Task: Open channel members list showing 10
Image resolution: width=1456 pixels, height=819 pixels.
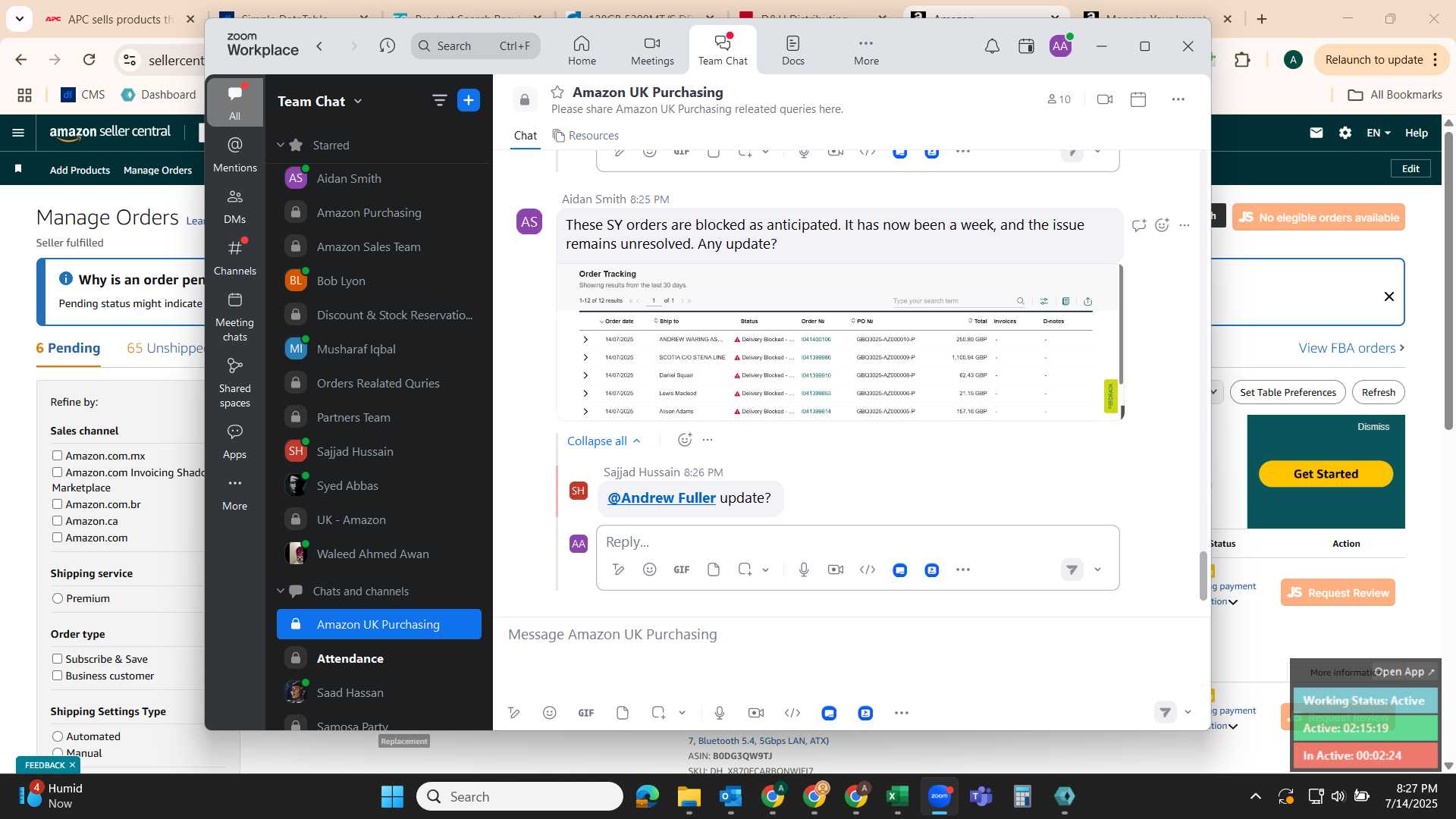Action: point(1059,99)
